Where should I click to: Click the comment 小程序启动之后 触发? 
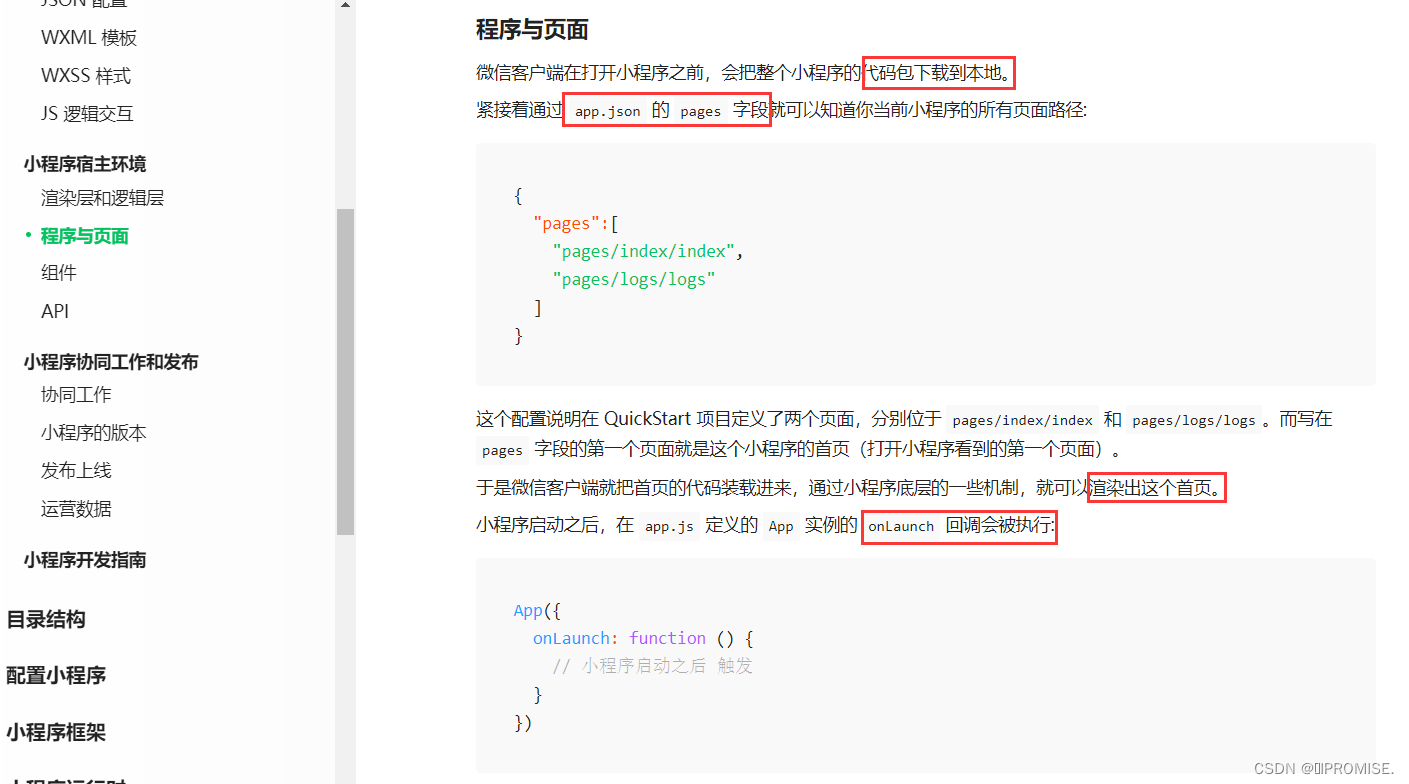(652, 666)
